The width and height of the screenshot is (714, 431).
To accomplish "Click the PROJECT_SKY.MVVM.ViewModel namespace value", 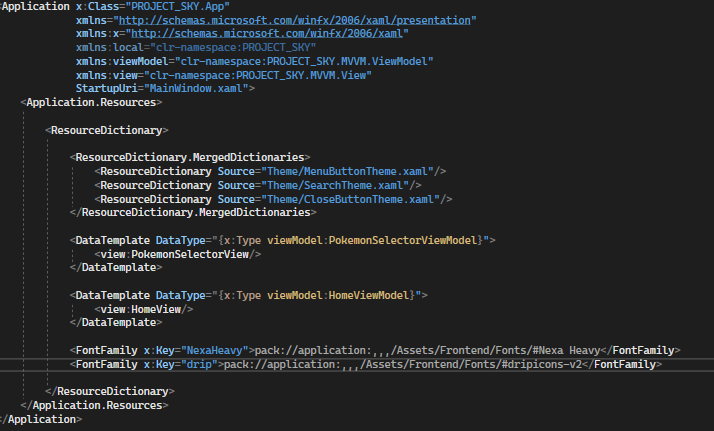I will coord(304,61).
